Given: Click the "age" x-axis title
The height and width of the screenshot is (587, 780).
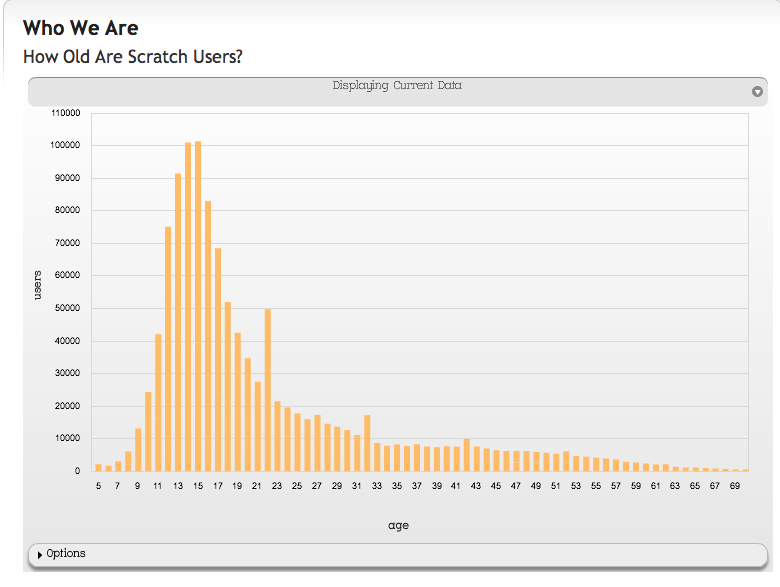Looking at the screenshot, I should (x=398, y=525).
